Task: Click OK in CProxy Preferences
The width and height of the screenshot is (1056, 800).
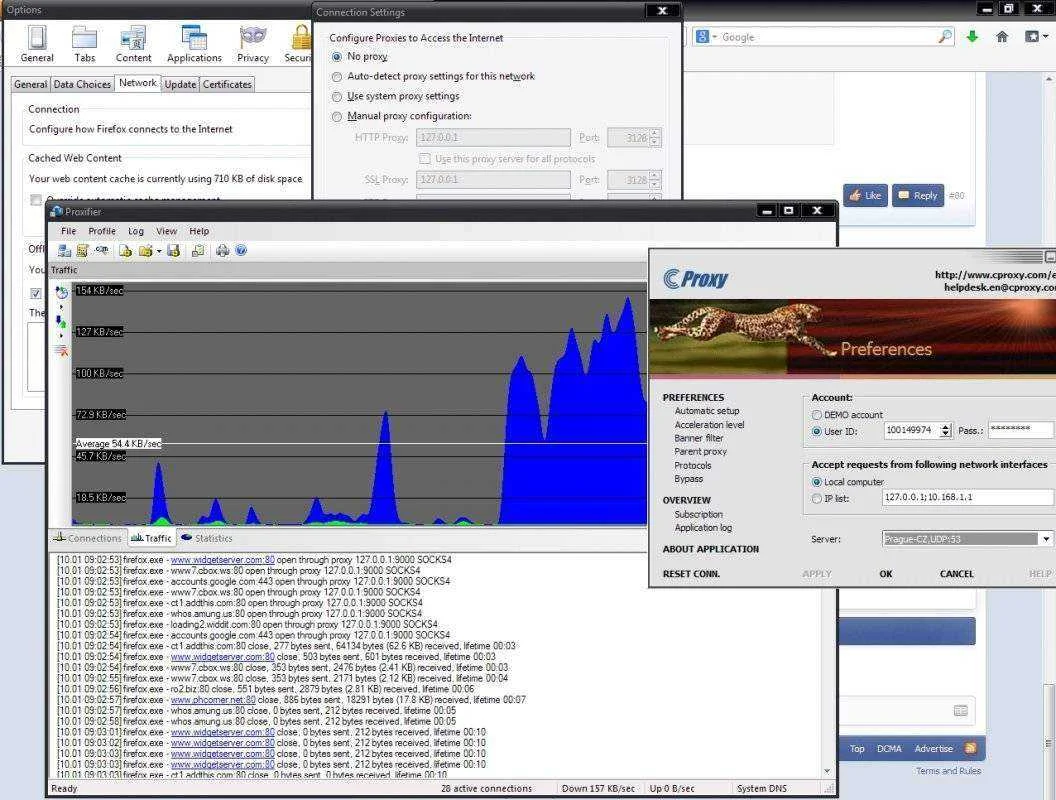Action: coord(886,574)
